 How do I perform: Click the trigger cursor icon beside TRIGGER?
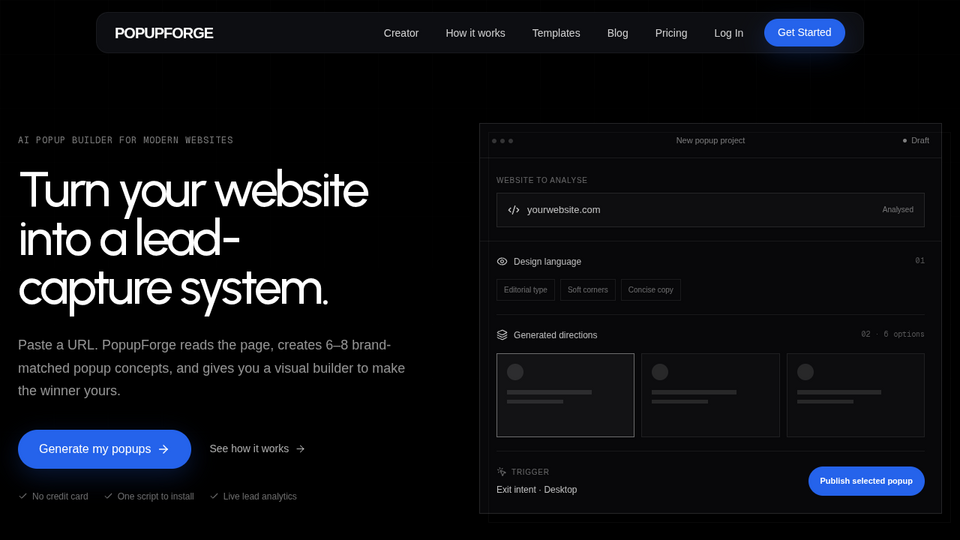click(501, 471)
